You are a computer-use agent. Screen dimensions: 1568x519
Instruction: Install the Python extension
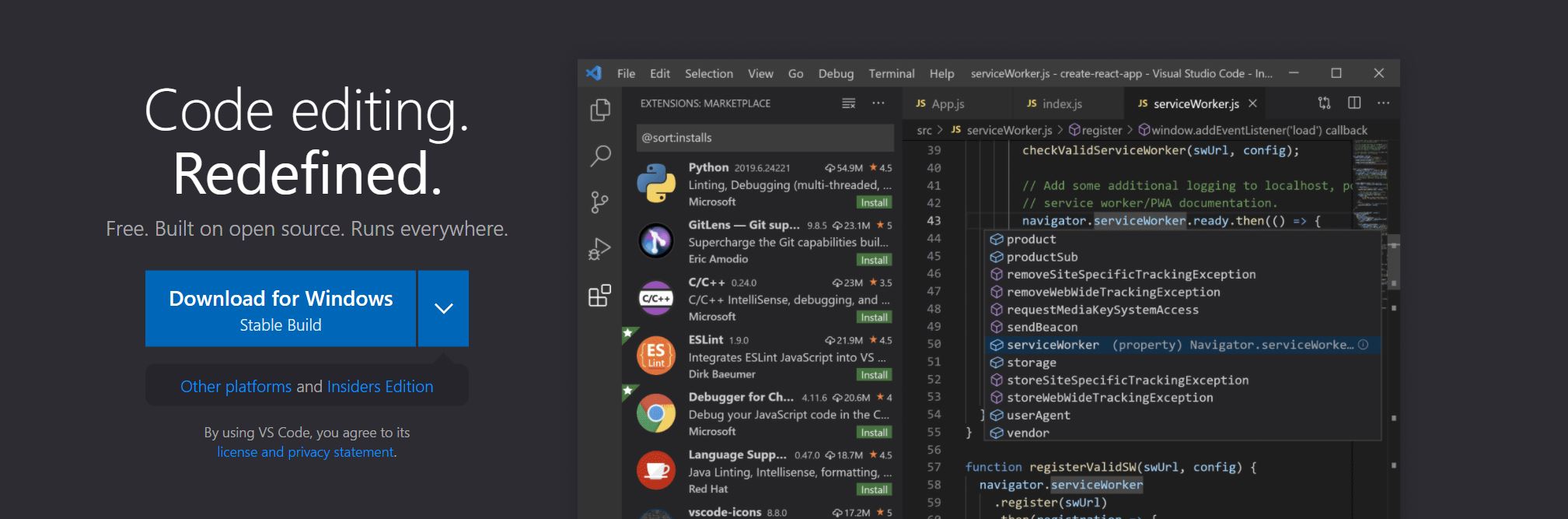(874, 202)
